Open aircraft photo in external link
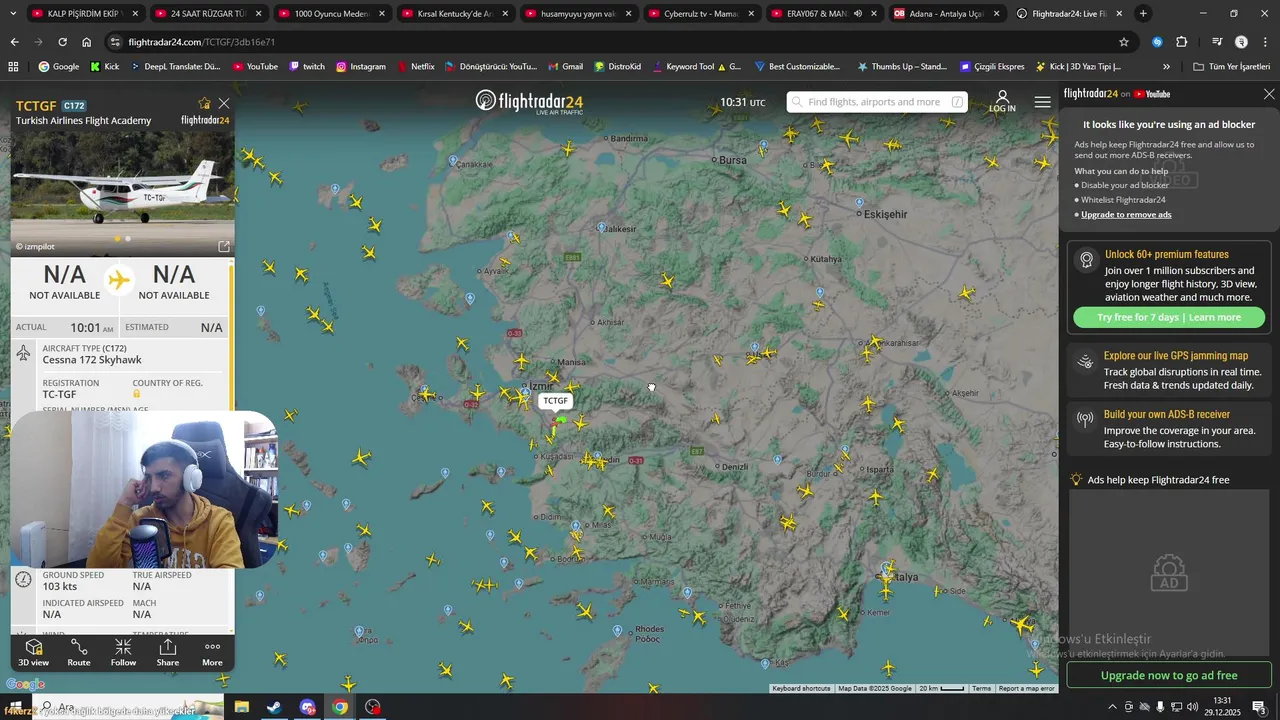 click(x=224, y=246)
